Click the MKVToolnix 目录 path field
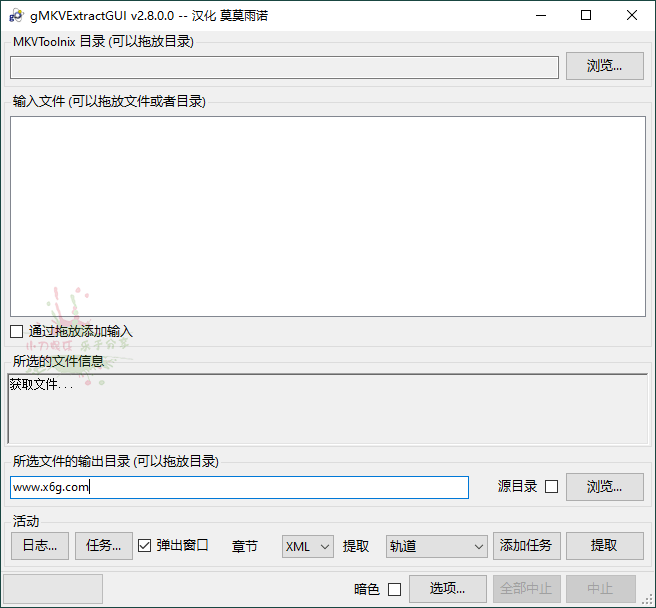The image size is (656, 608). coord(284,67)
